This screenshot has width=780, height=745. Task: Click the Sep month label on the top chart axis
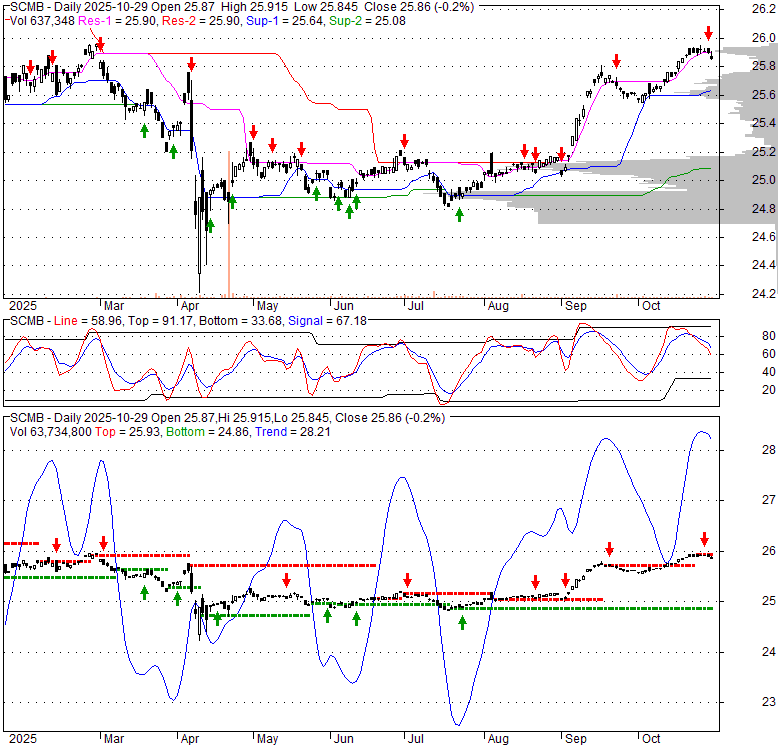pos(578,304)
